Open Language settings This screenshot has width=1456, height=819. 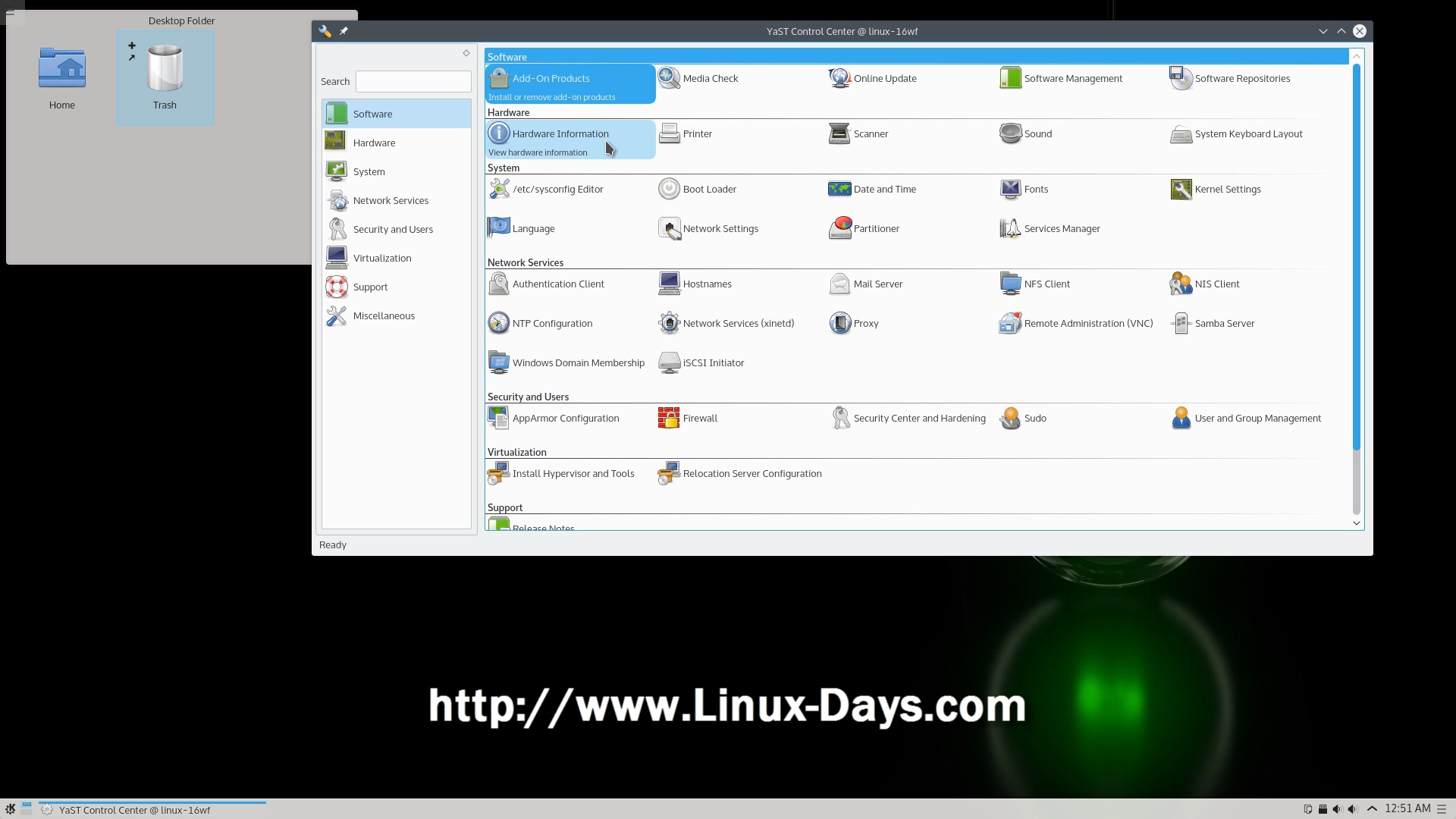(521, 228)
